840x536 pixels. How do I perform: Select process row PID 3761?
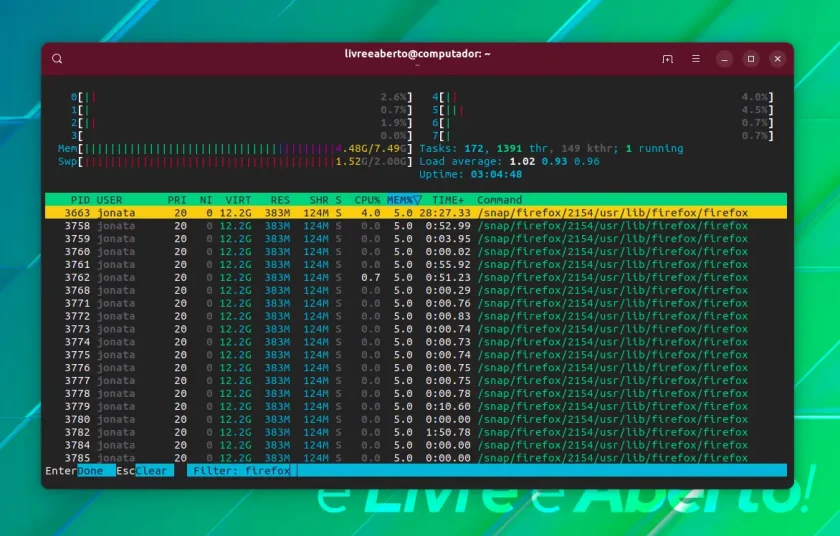416,264
